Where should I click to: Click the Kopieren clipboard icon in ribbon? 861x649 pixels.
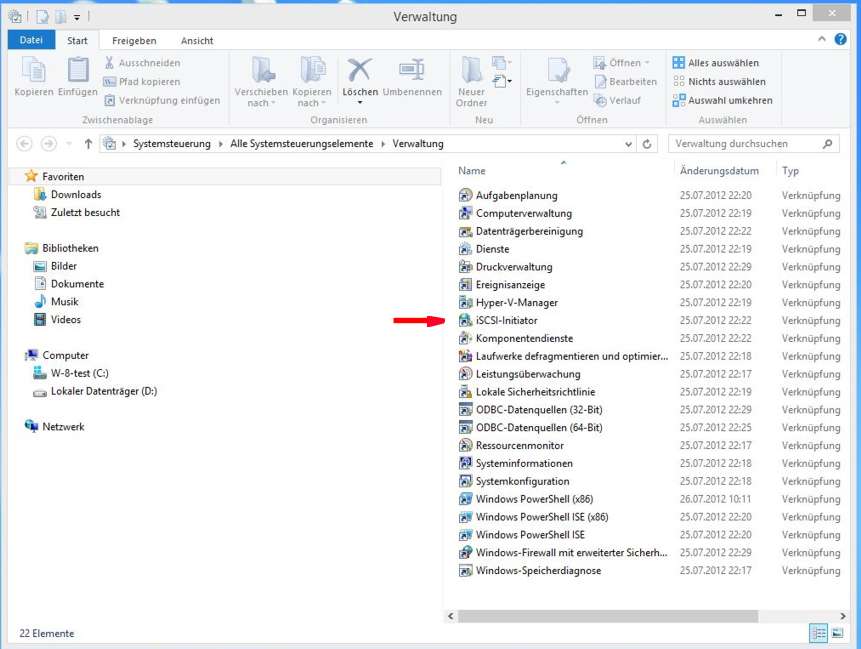(33, 70)
